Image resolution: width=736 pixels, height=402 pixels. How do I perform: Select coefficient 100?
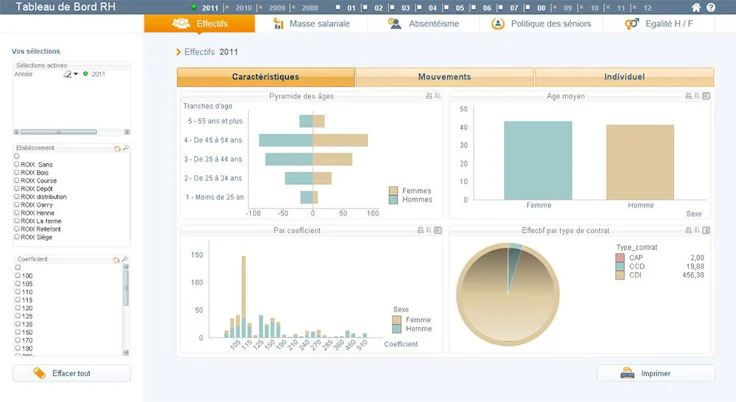coord(24,276)
